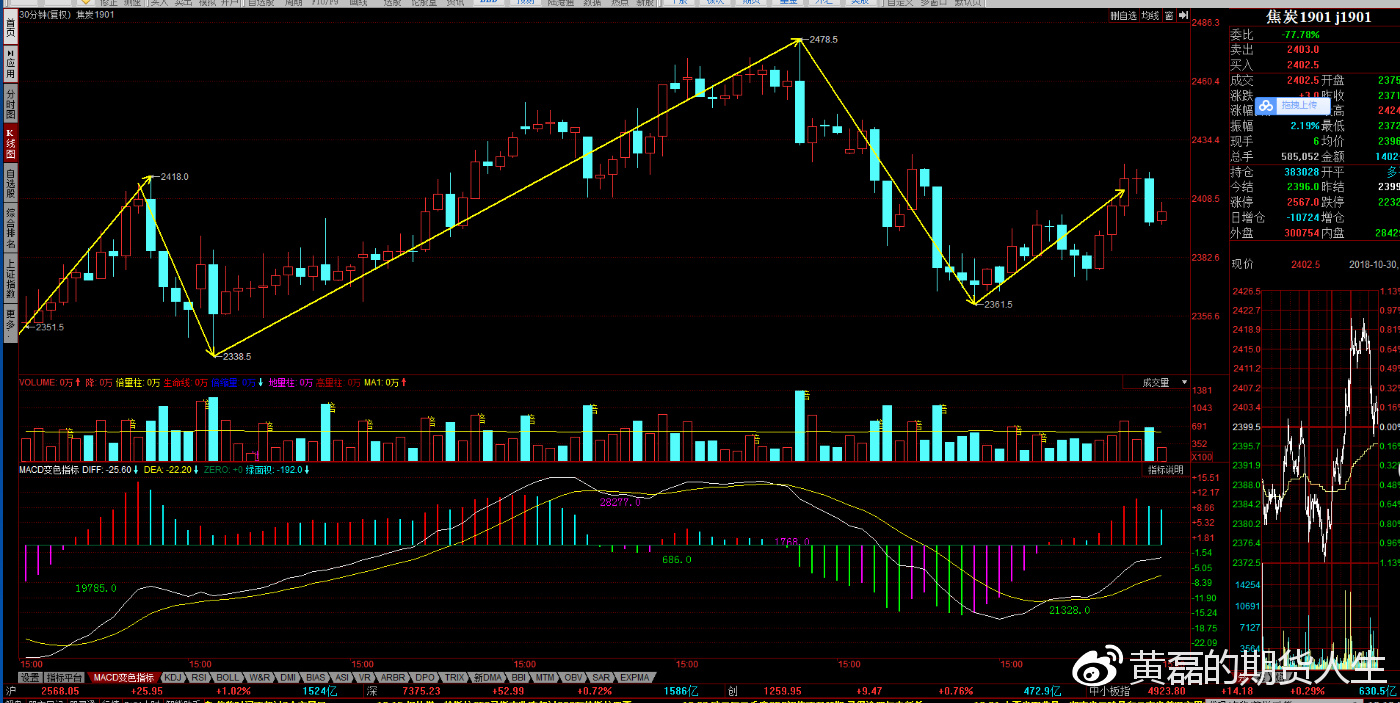Click the 2478.5 high price label
1400x703 pixels.
pyautogui.click(x=824, y=39)
